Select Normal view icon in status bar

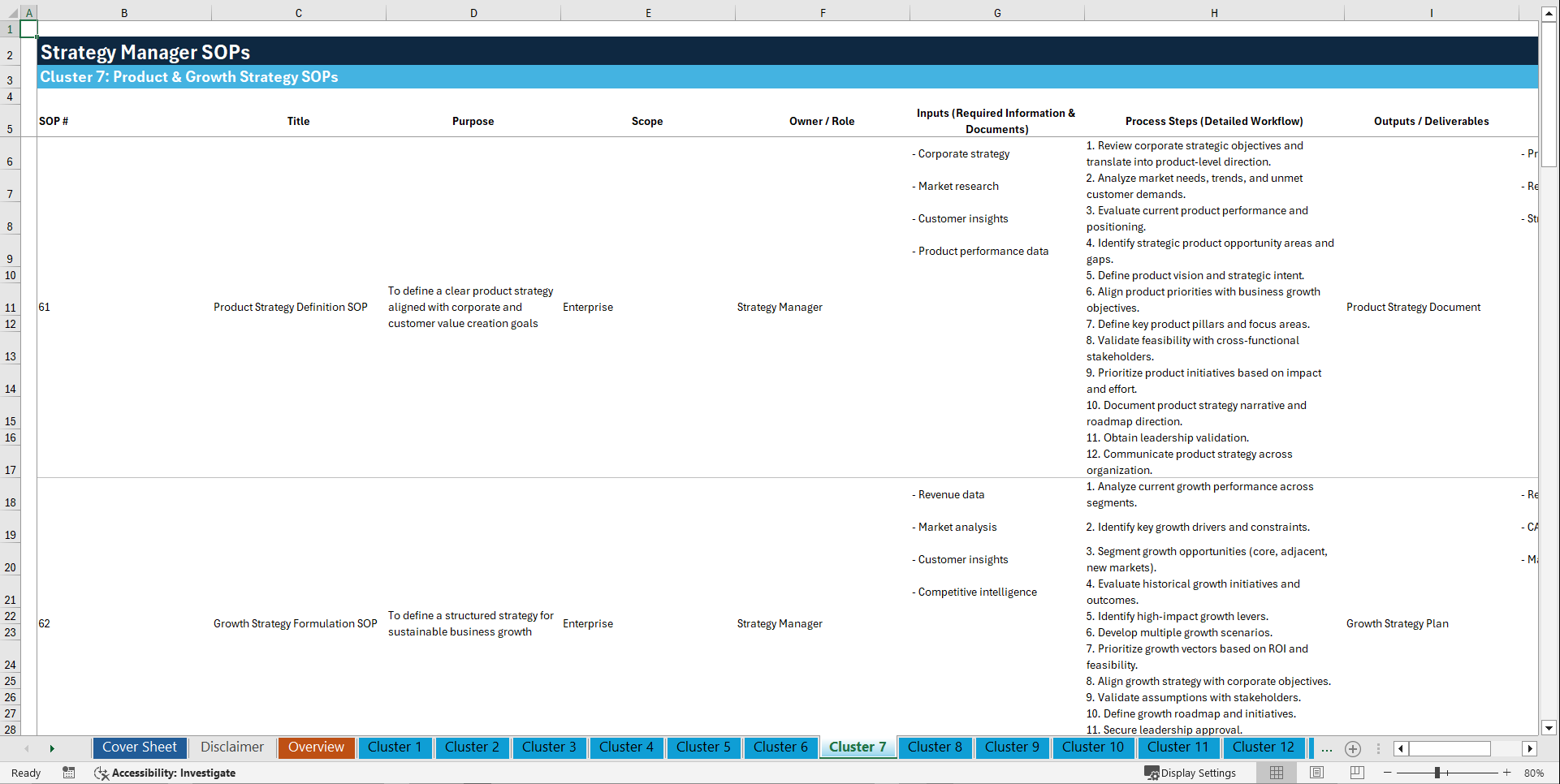point(1276,773)
